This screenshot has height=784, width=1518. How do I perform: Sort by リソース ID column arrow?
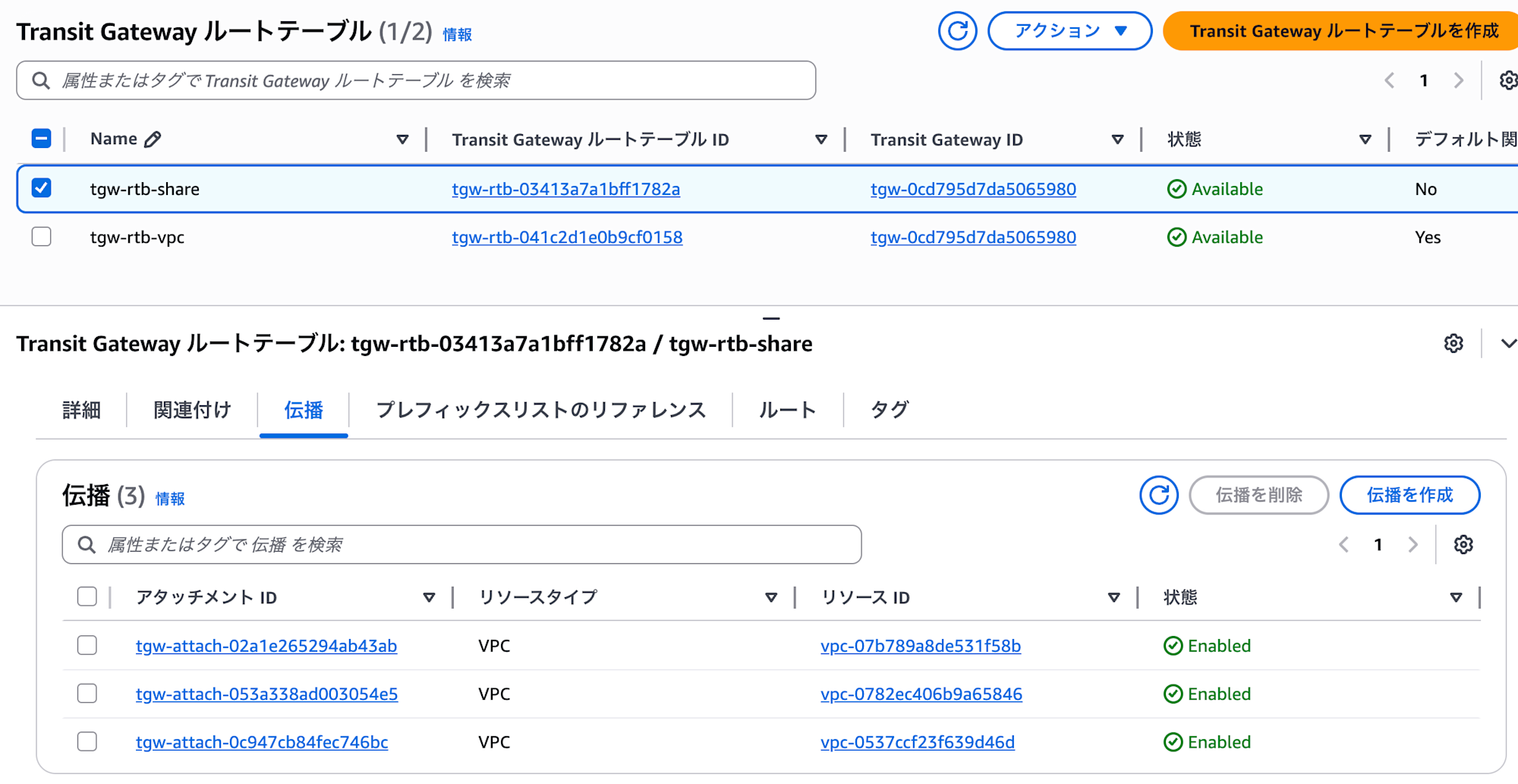click(1113, 598)
